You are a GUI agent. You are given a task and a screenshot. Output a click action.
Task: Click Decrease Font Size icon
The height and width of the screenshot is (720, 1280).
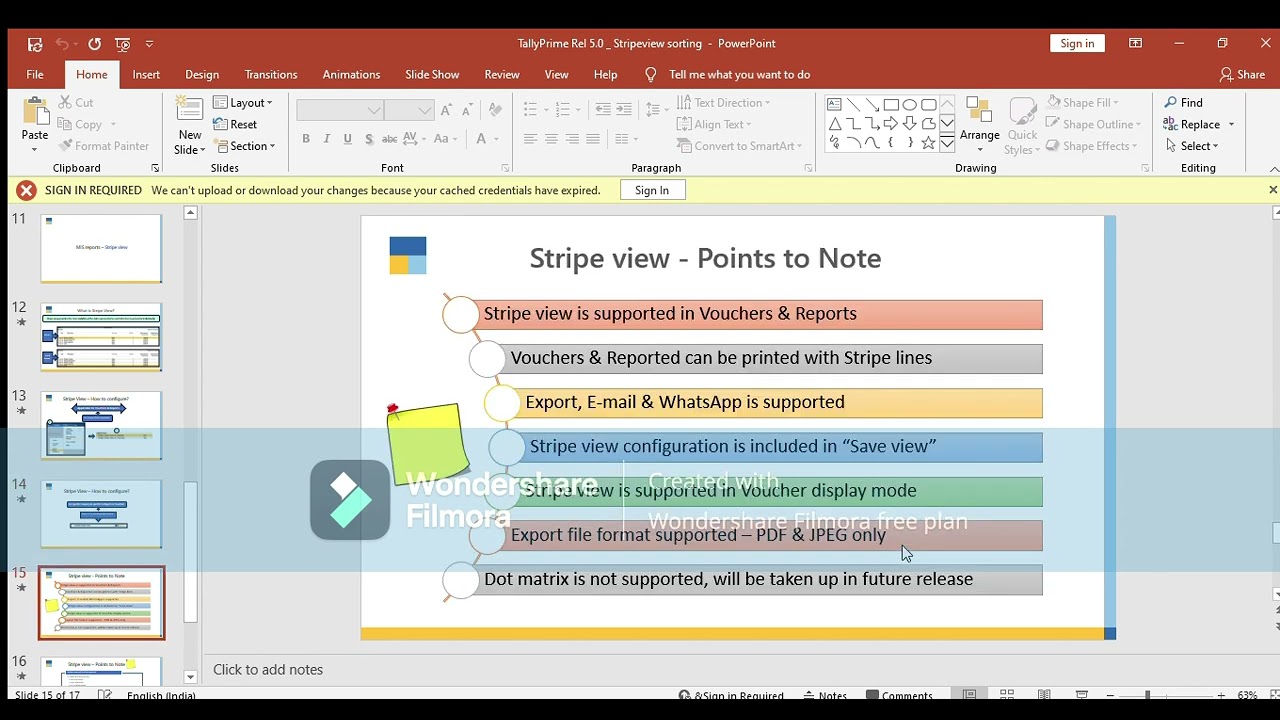coord(467,110)
